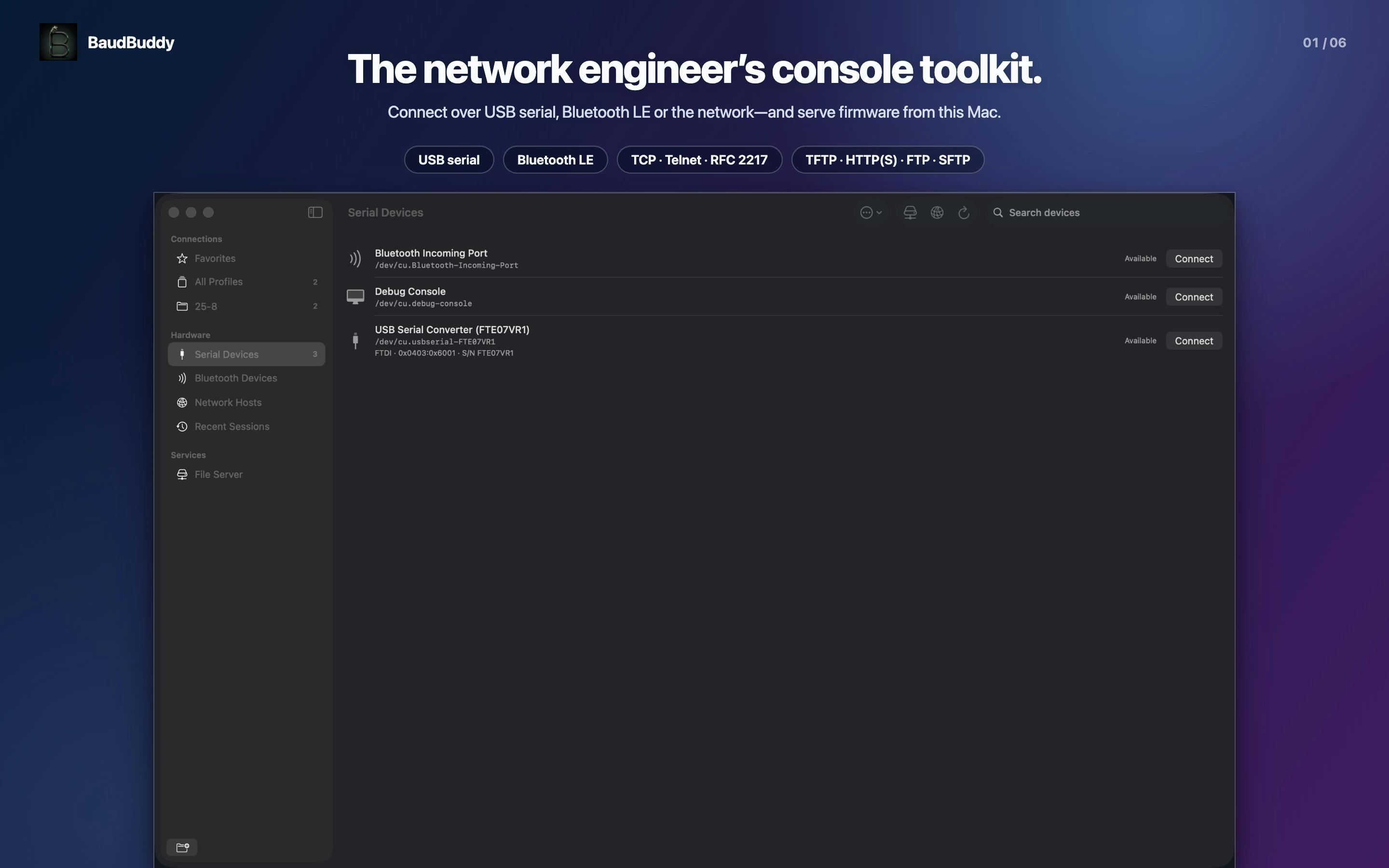
Task: Click the Available status on Debug Console row
Action: tap(1140, 297)
